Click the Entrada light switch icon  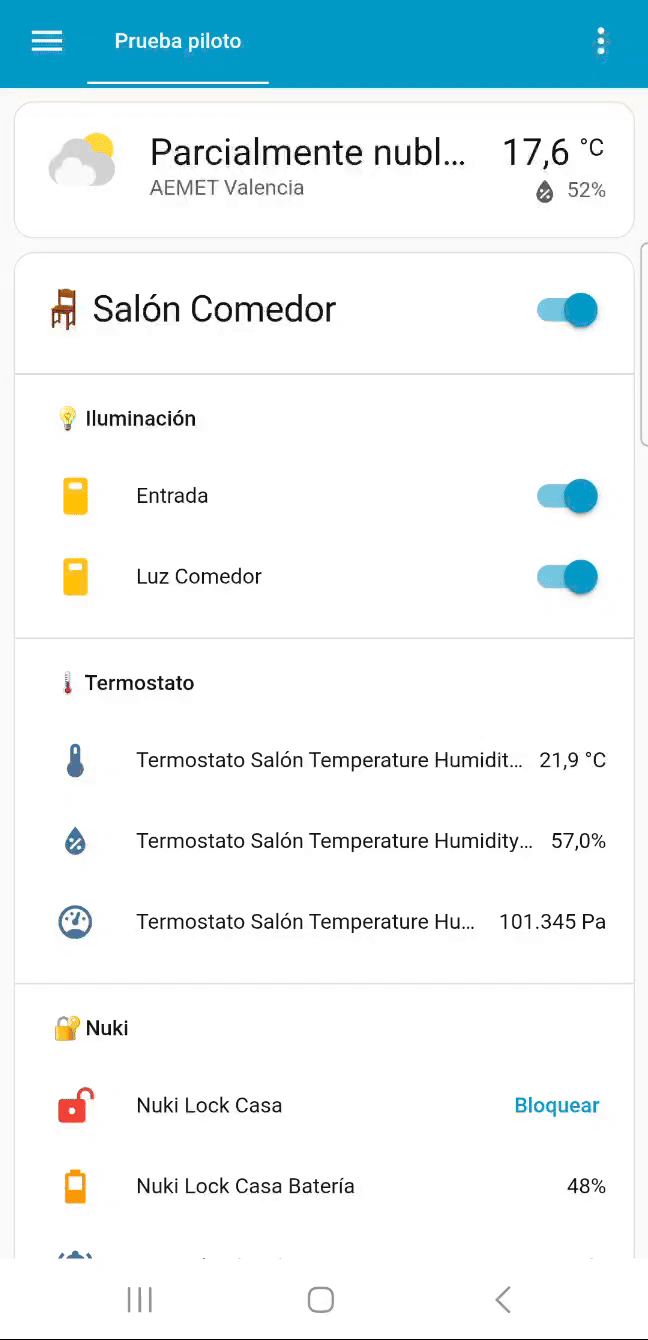point(76,496)
